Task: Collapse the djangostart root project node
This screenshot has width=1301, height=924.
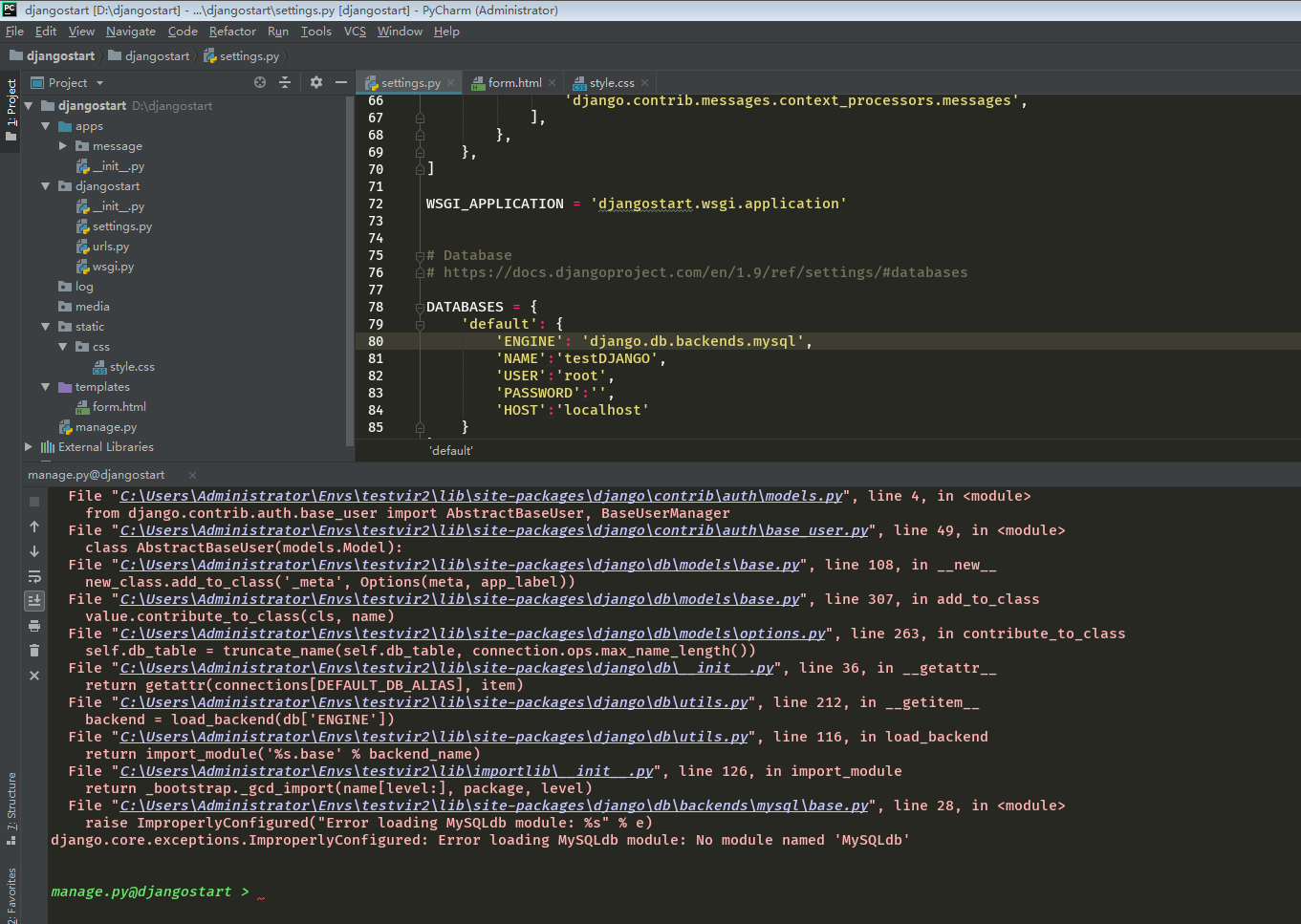Action: click(29, 106)
